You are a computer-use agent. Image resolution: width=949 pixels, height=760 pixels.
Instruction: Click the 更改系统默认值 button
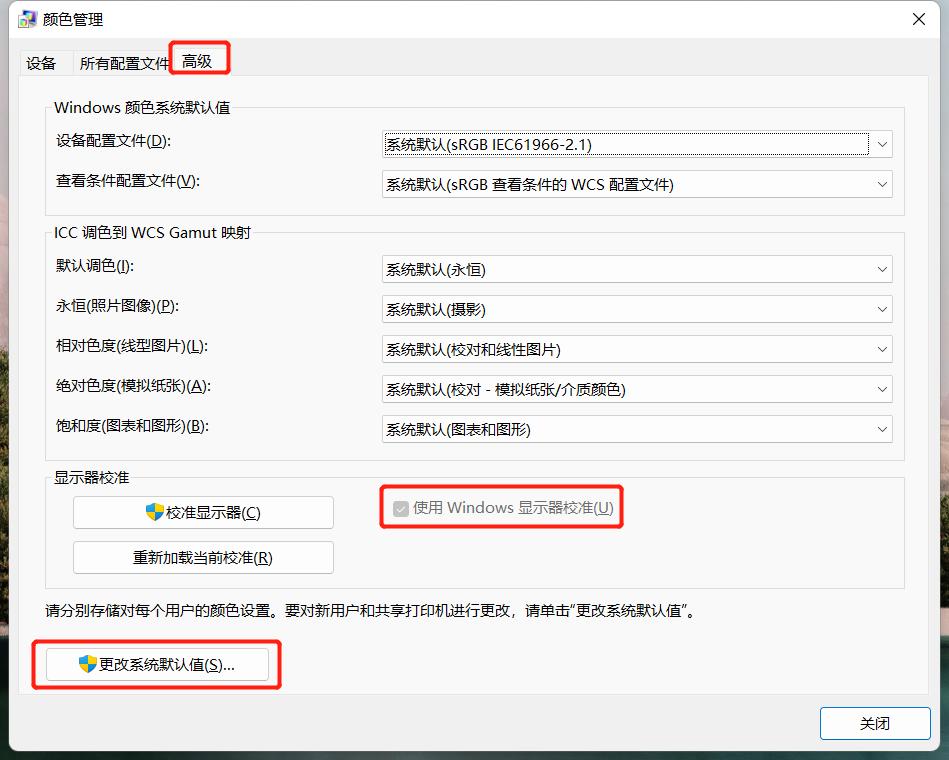(156, 664)
